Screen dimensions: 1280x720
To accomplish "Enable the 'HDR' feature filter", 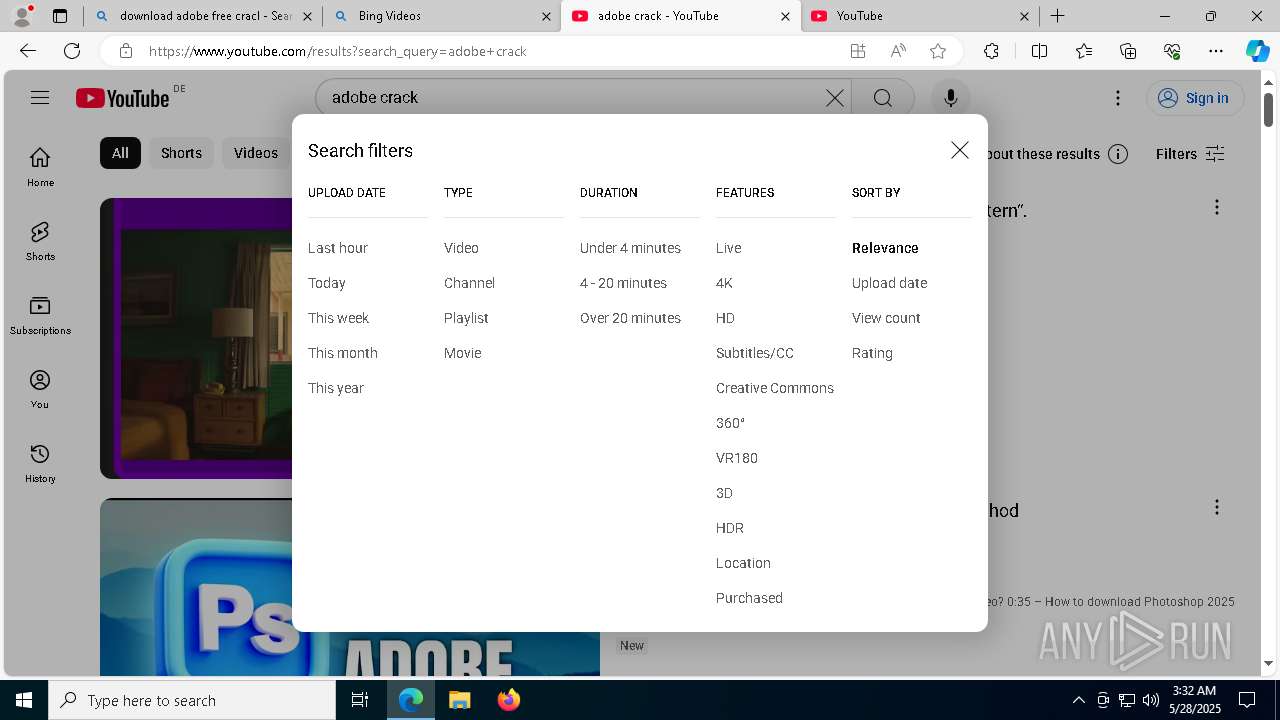I will (x=730, y=528).
